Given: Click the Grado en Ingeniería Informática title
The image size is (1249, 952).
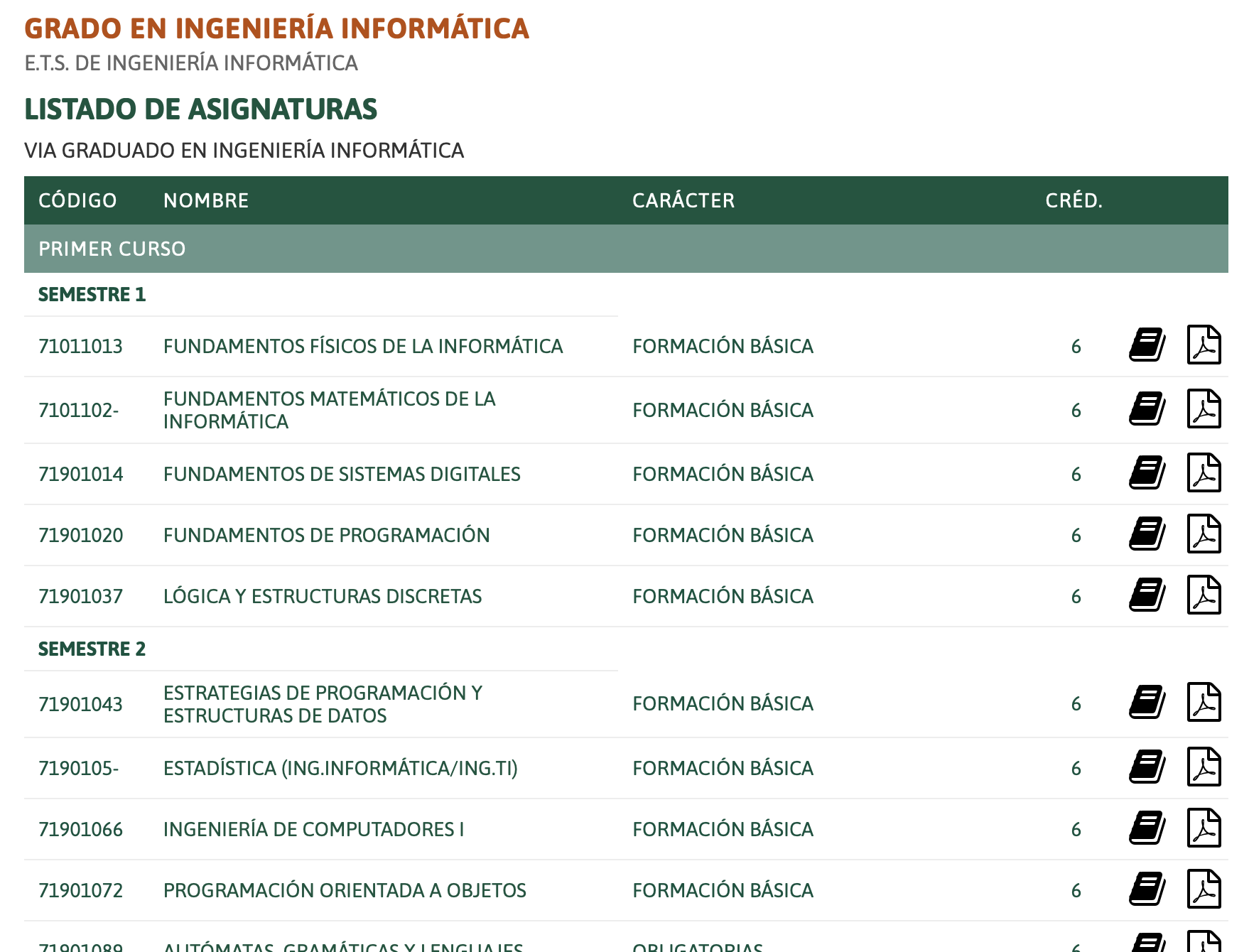Looking at the screenshot, I should (x=276, y=28).
